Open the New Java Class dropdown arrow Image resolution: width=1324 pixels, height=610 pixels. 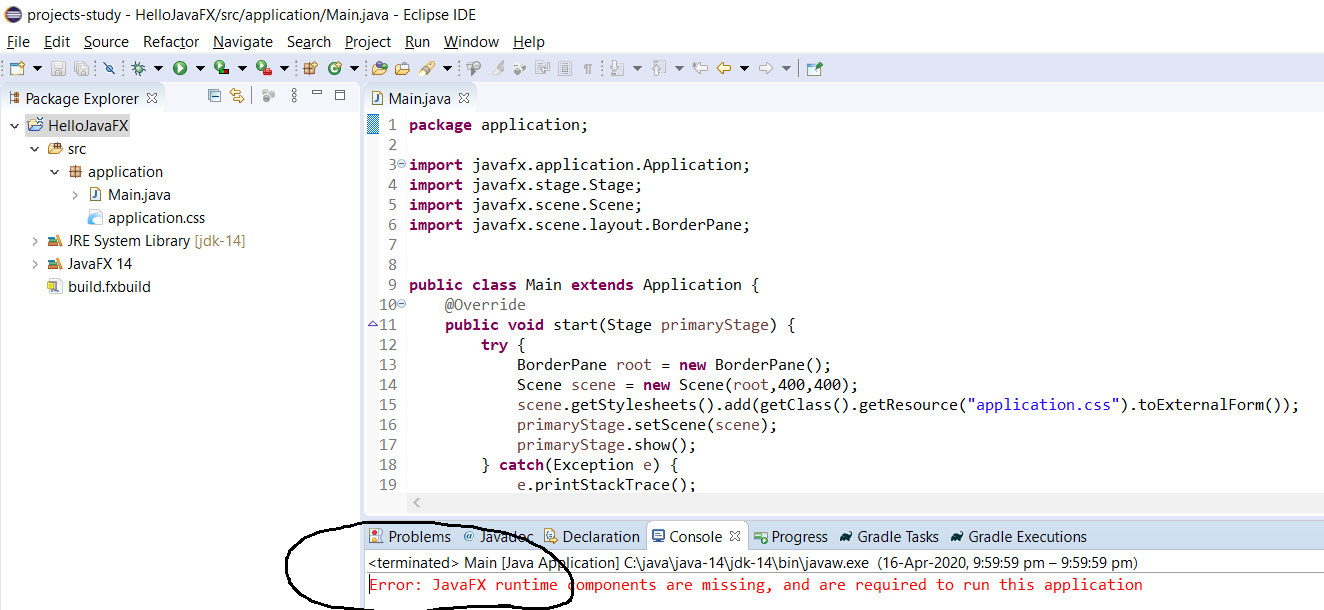pyautogui.click(x=354, y=68)
